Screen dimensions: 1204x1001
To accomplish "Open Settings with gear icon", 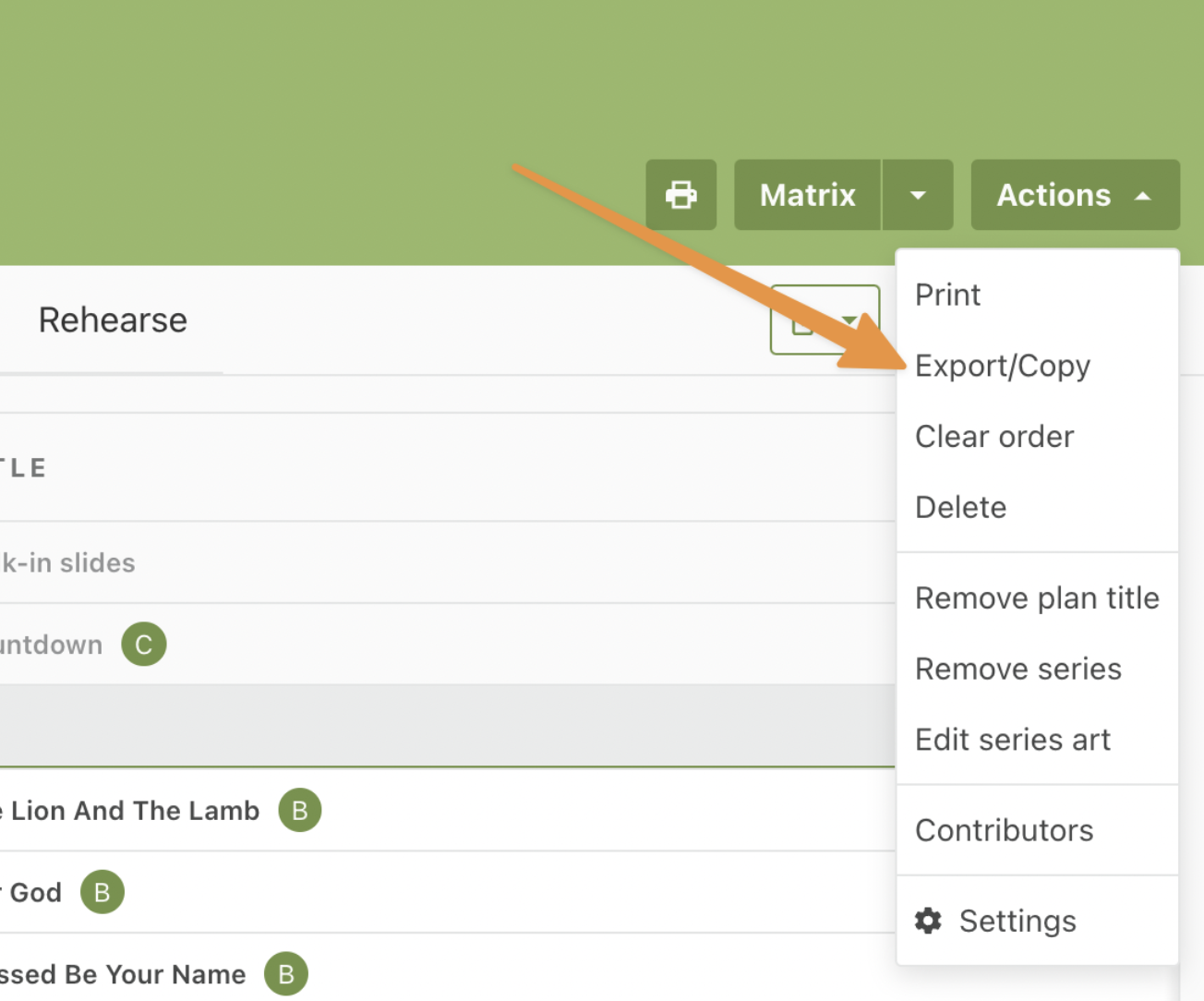I will pos(1037,921).
